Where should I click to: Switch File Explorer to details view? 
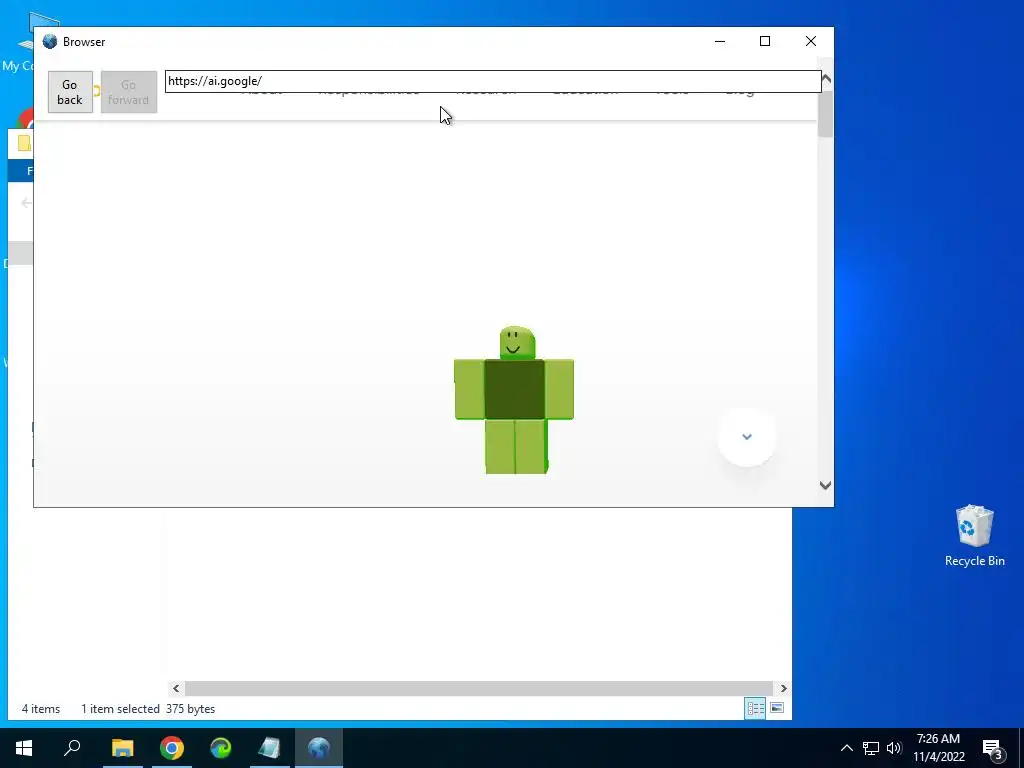click(756, 708)
